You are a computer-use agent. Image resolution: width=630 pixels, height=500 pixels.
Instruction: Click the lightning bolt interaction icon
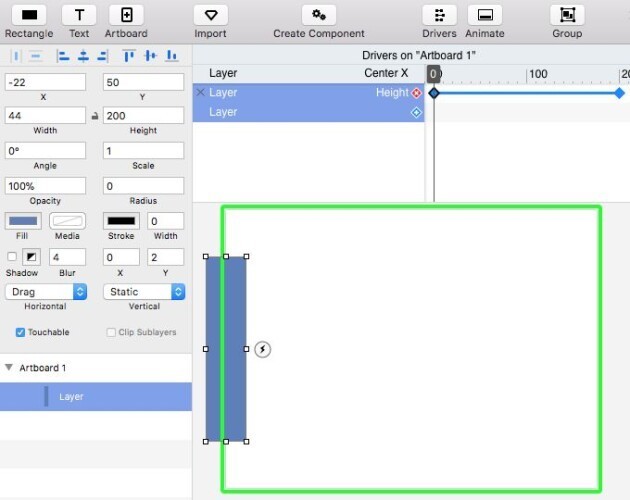coord(263,349)
